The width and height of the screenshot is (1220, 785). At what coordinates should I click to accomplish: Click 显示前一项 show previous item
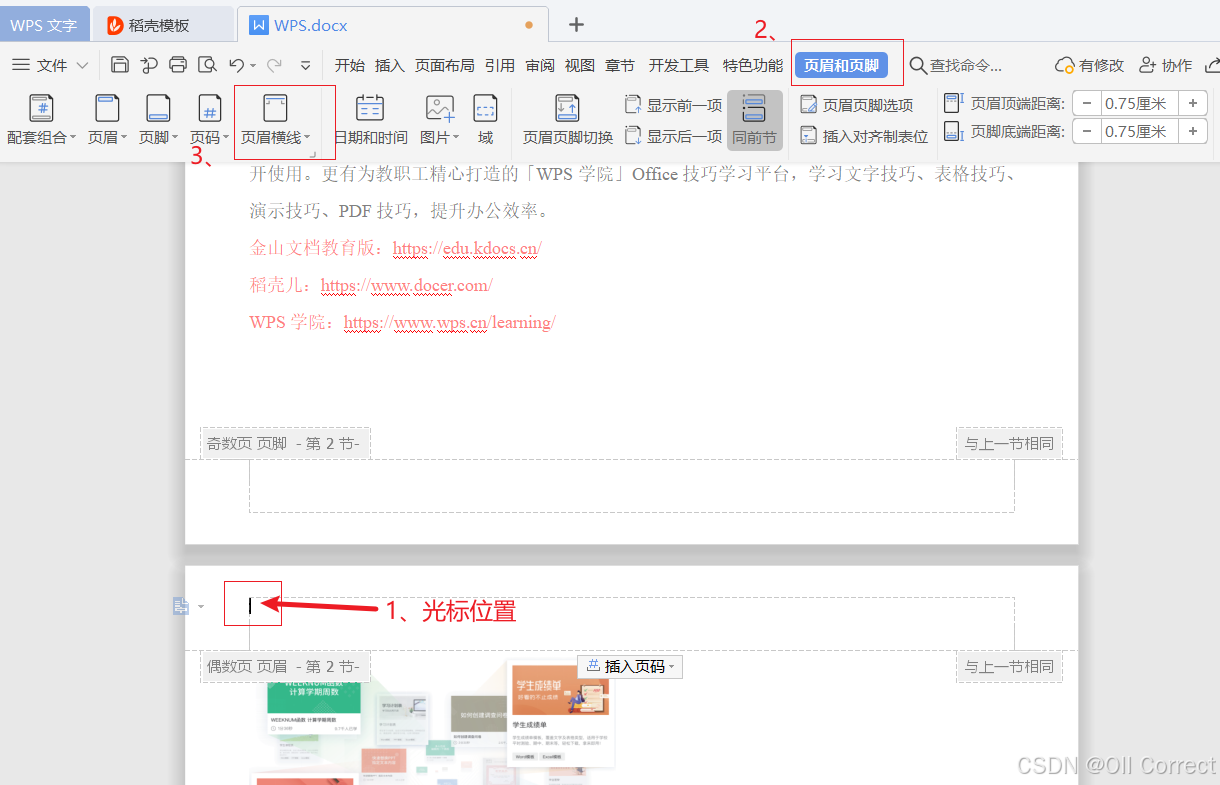coord(673,105)
